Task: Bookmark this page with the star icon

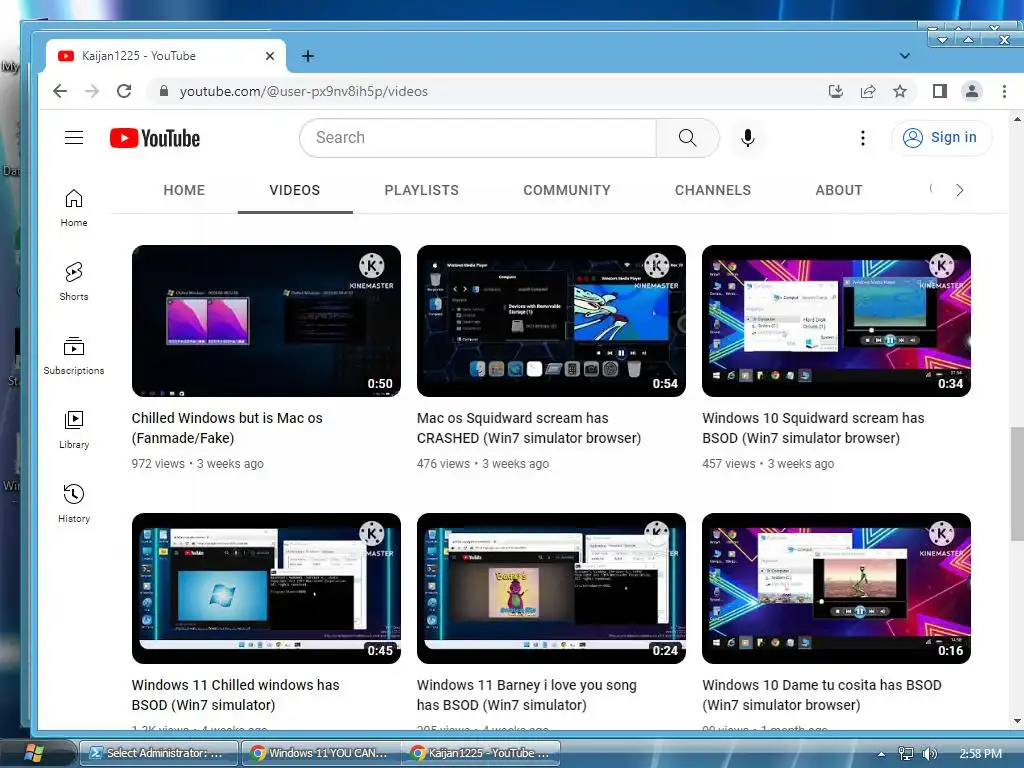Action: (x=900, y=91)
